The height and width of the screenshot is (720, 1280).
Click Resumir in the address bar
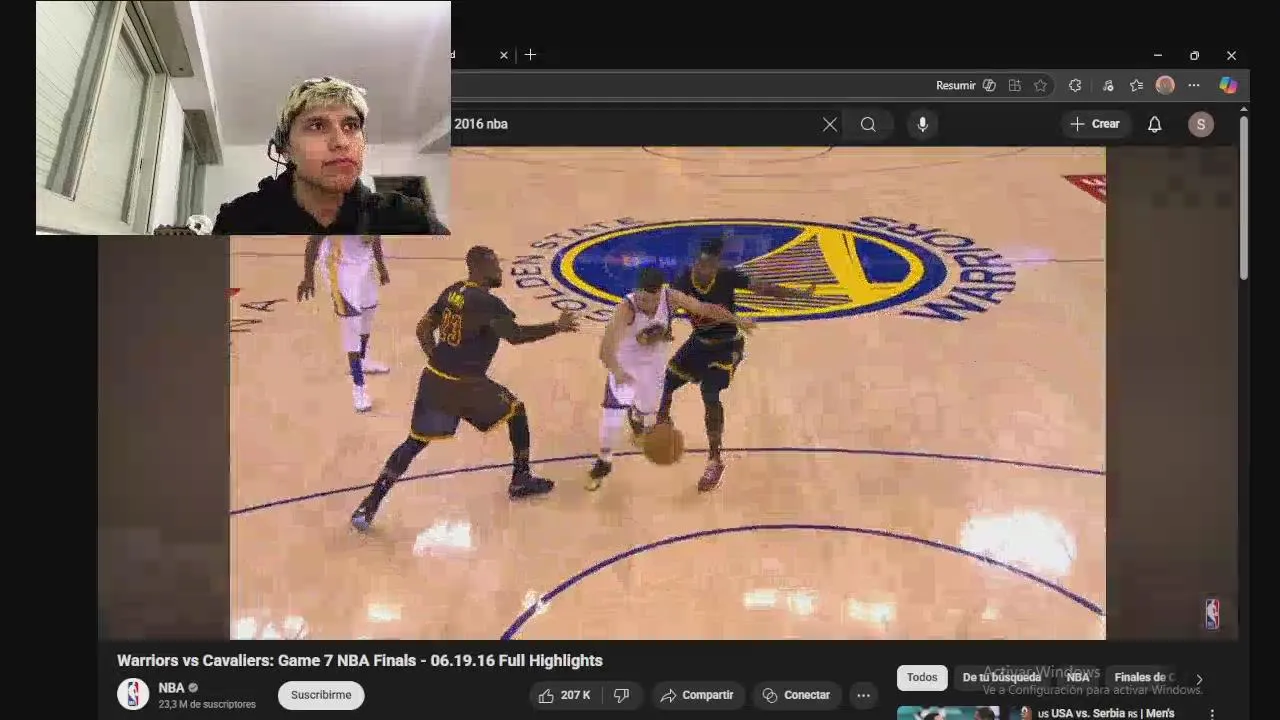tap(955, 86)
